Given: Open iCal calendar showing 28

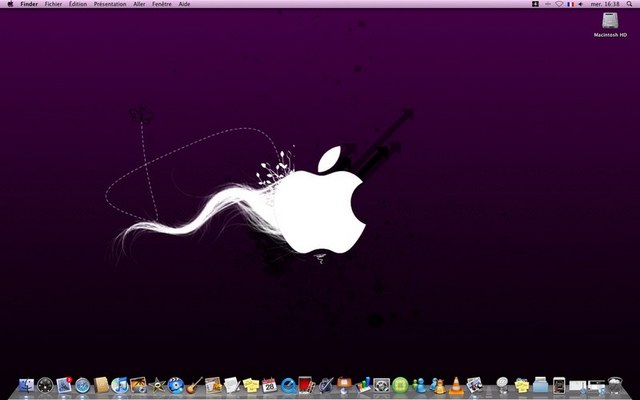Looking at the screenshot, I should [x=269, y=385].
